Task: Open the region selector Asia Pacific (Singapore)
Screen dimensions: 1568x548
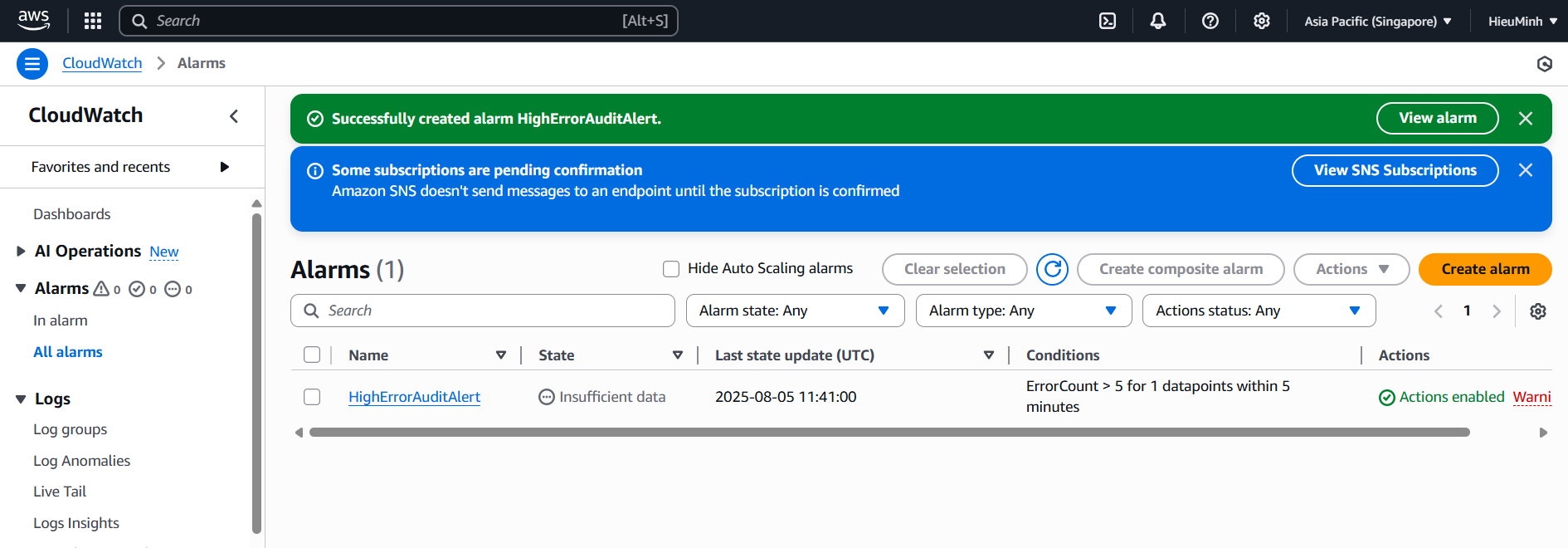Action: click(x=1378, y=22)
